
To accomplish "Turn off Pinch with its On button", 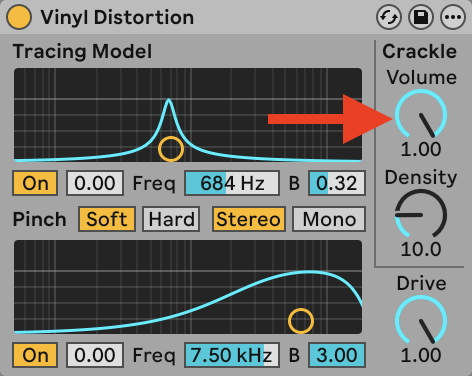I will pyautogui.click(x=35, y=355).
